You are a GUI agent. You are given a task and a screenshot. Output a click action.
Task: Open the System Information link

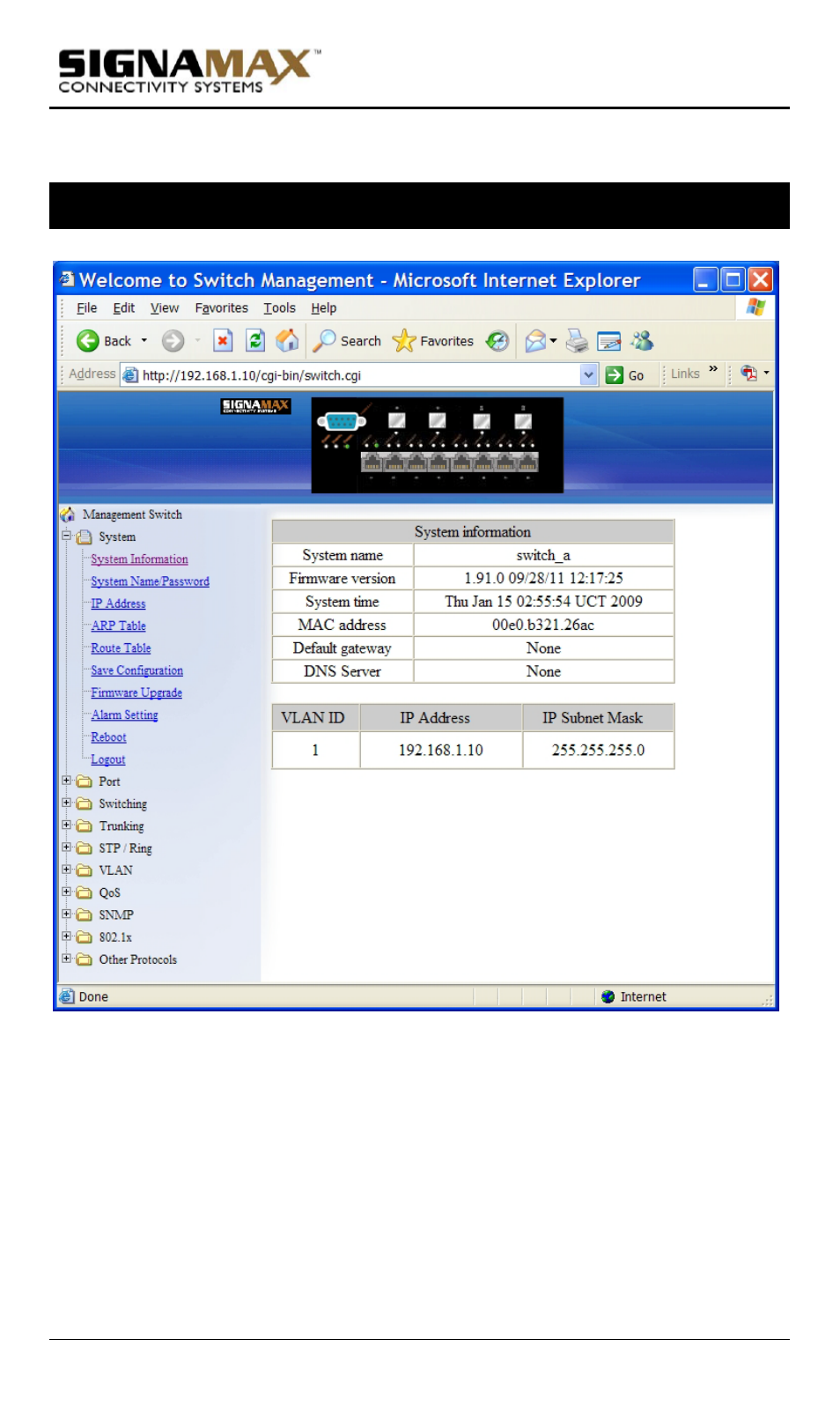(139, 559)
